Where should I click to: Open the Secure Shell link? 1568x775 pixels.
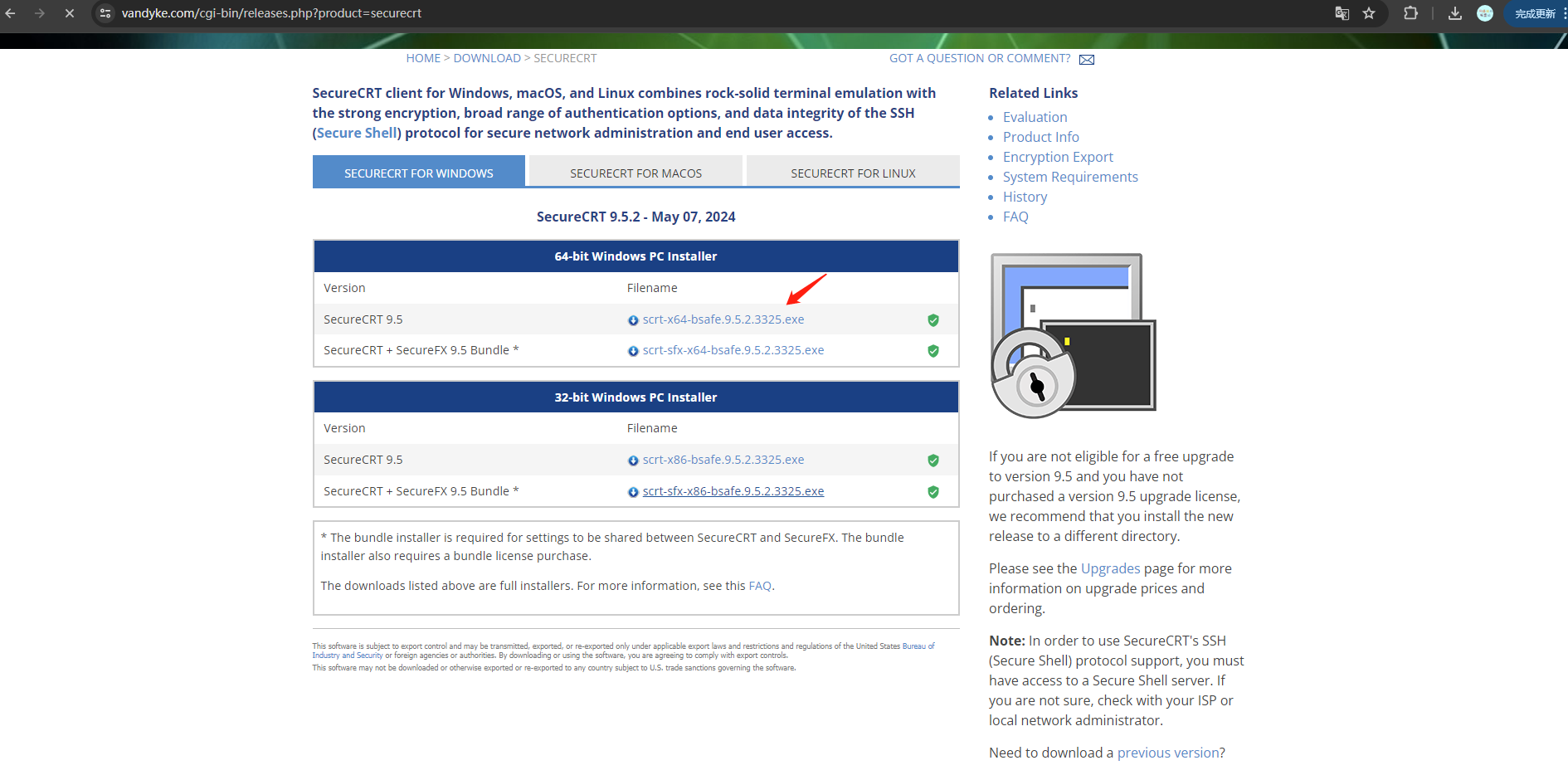tap(357, 133)
